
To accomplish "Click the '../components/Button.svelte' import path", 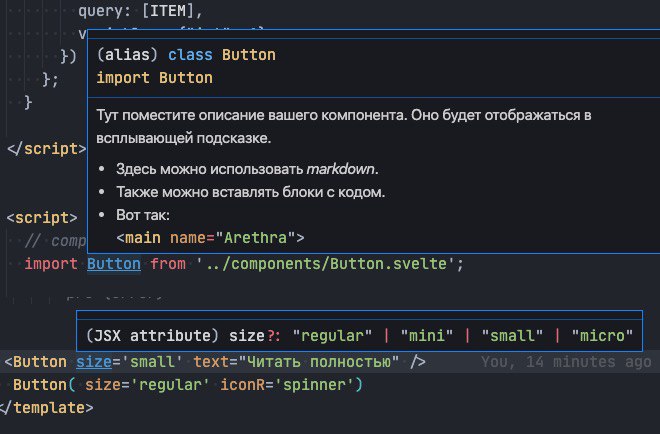I will (x=325, y=264).
